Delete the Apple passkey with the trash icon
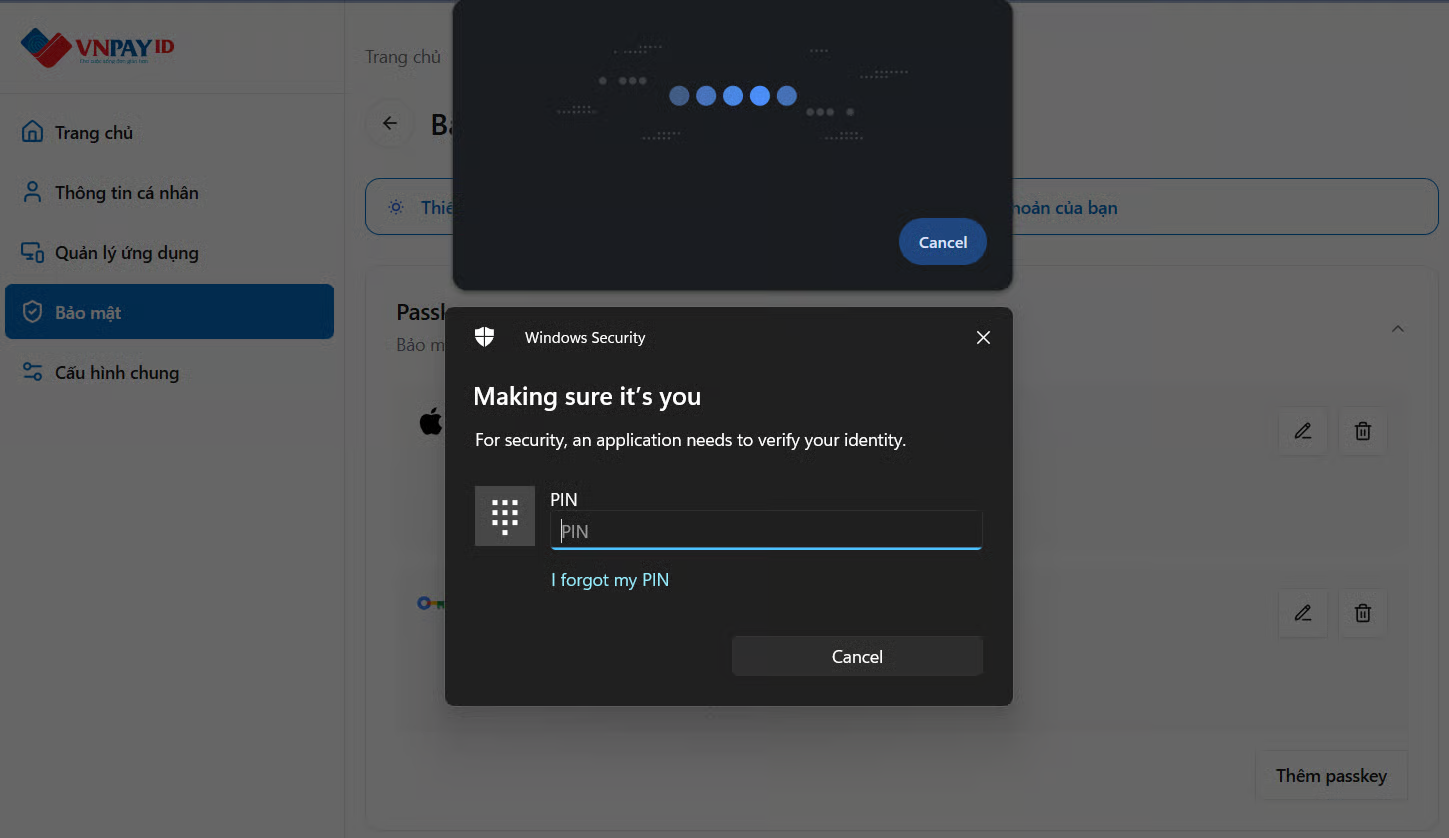1449x838 pixels. pyautogui.click(x=1362, y=431)
